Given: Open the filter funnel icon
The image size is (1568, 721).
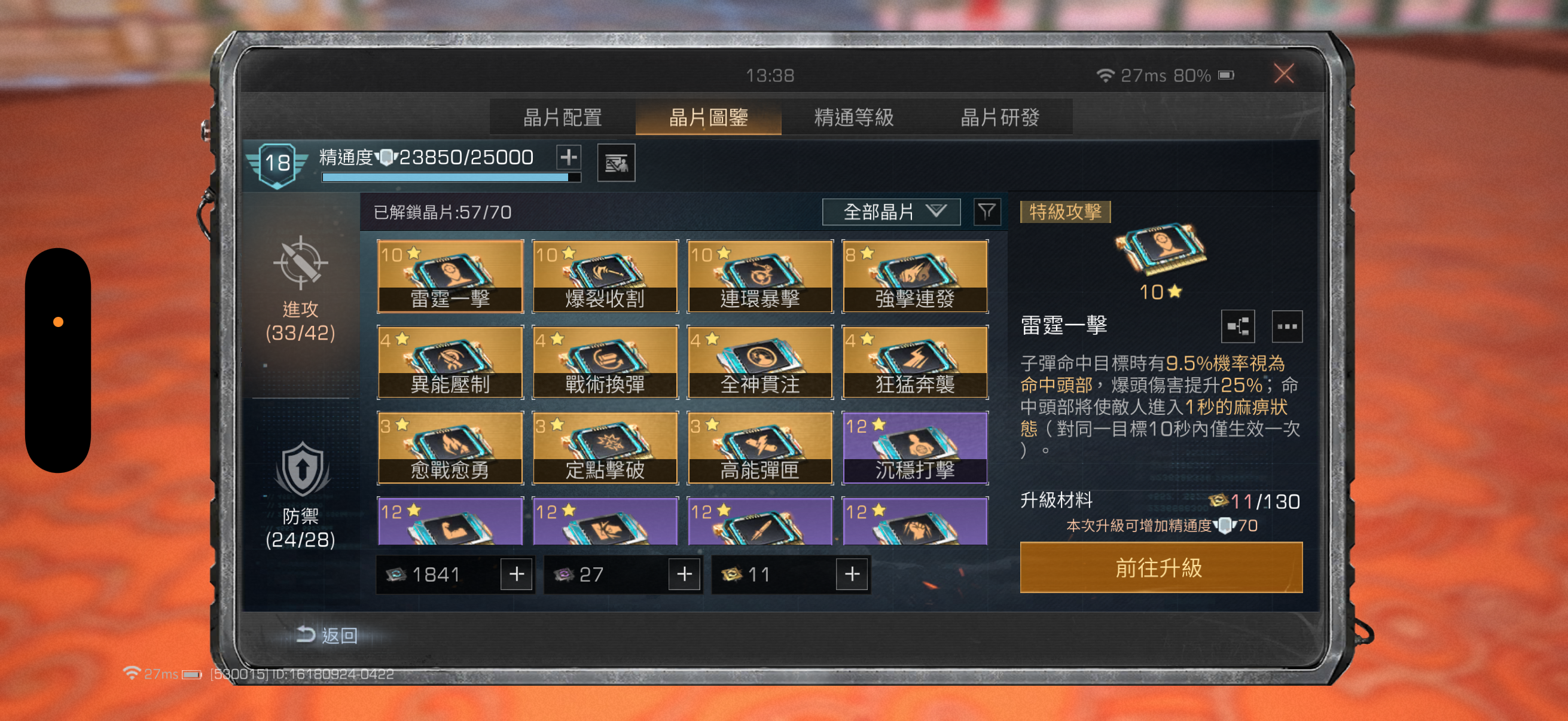Looking at the screenshot, I should [x=986, y=212].
